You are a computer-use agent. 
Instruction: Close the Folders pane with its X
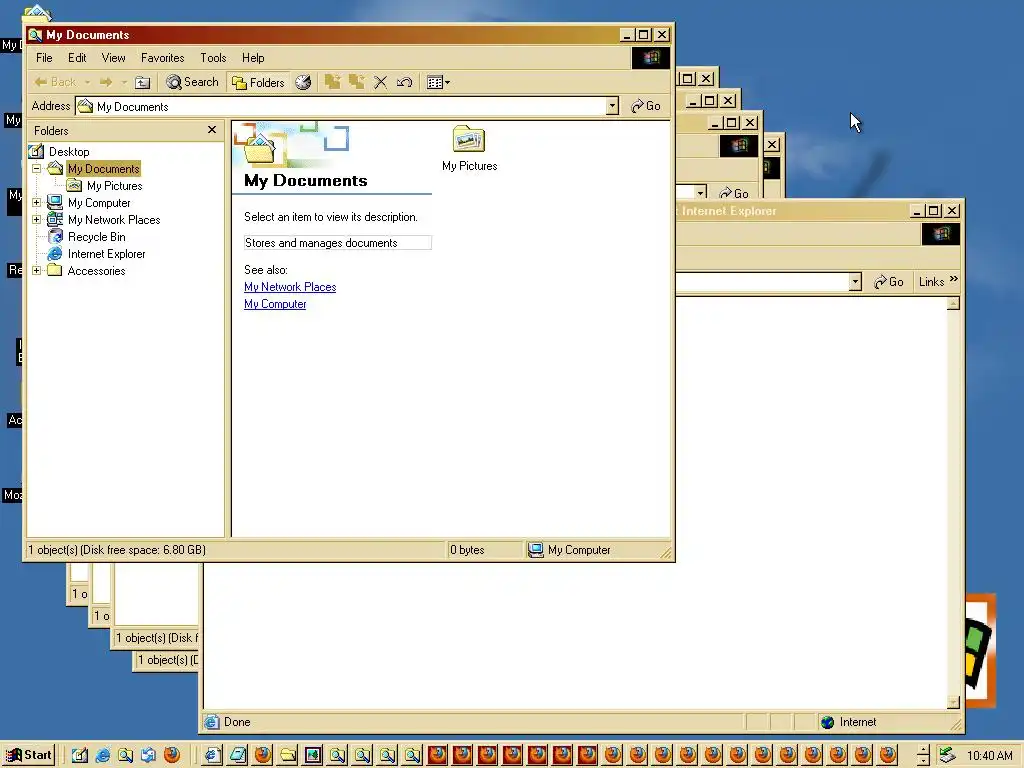tap(212, 130)
